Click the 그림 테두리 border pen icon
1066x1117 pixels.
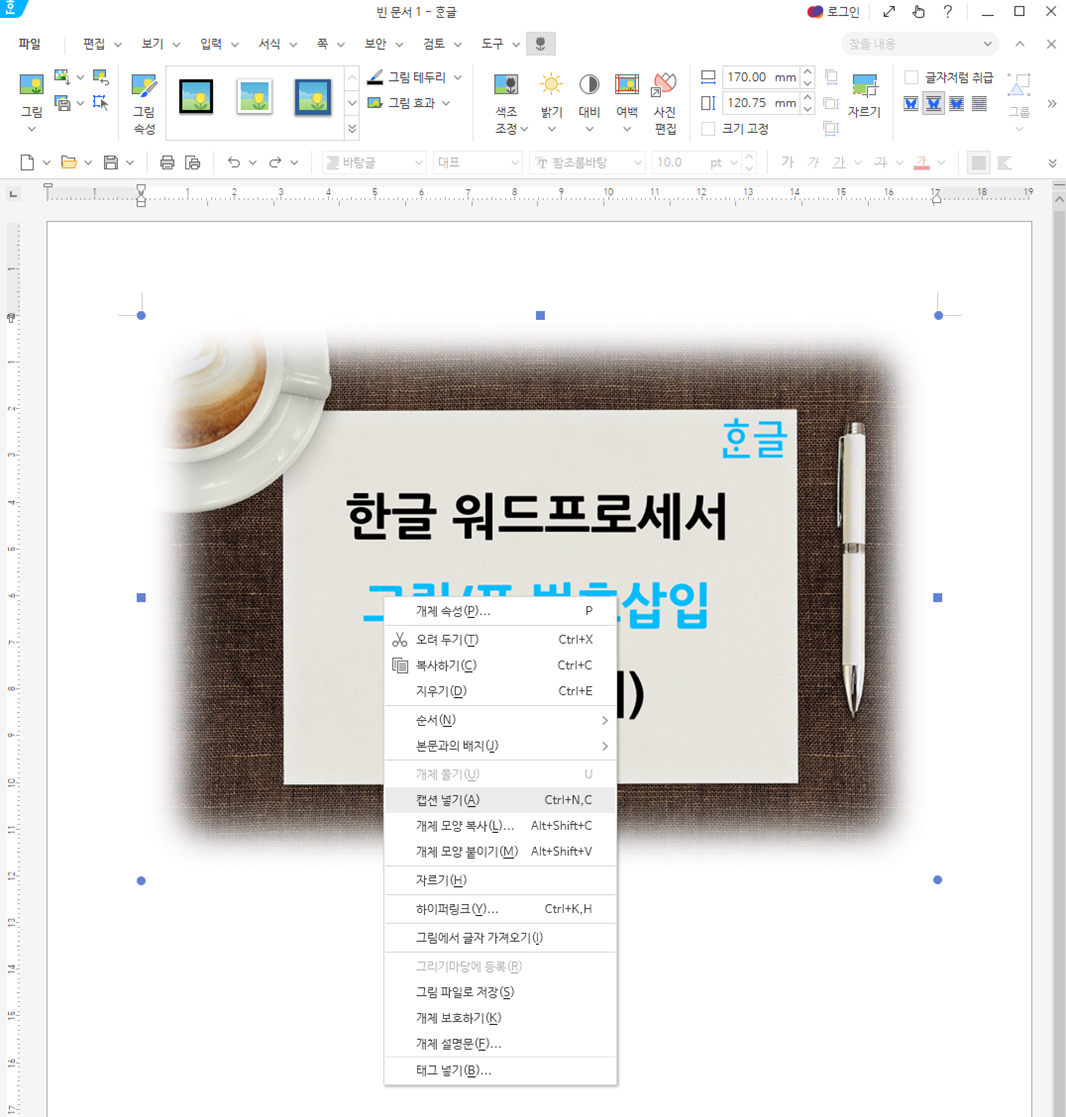click(x=375, y=77)
